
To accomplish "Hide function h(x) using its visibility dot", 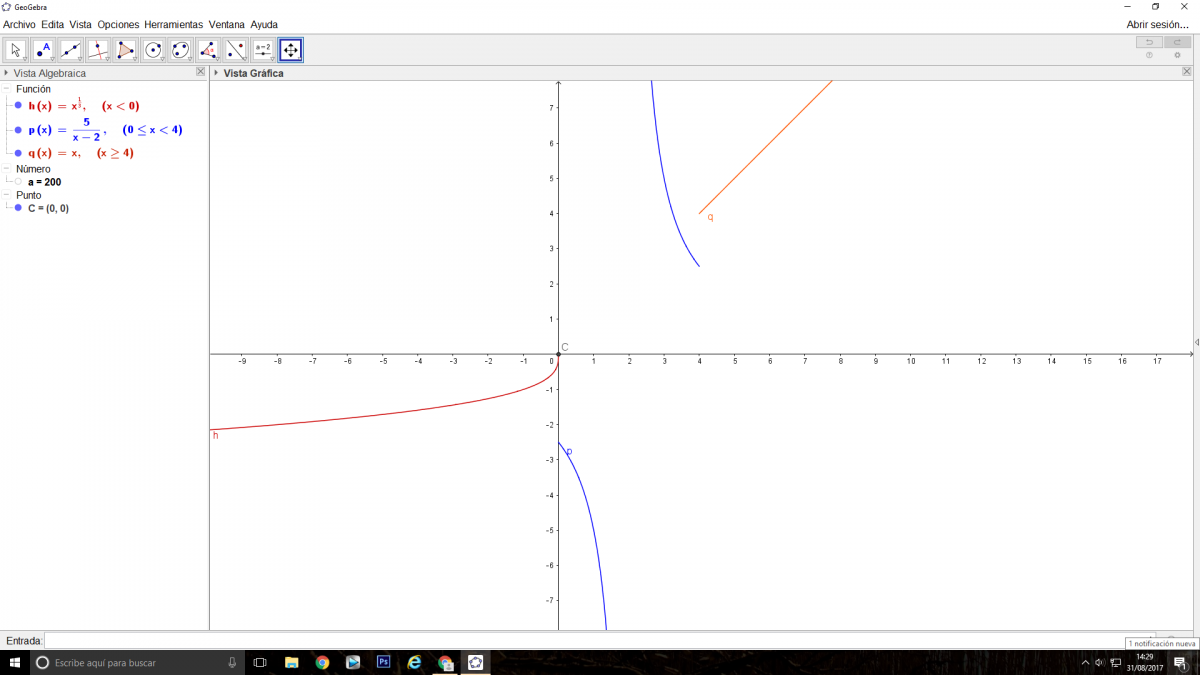I will 18,105.
